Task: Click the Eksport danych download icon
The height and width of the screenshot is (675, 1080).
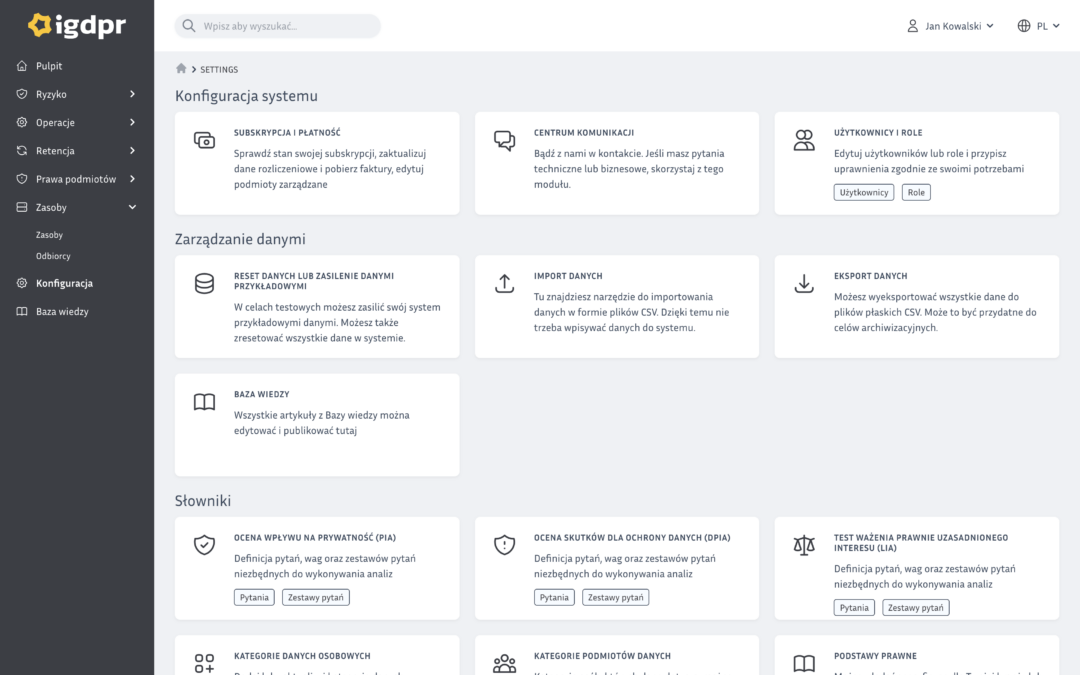Action: (804, 284)
